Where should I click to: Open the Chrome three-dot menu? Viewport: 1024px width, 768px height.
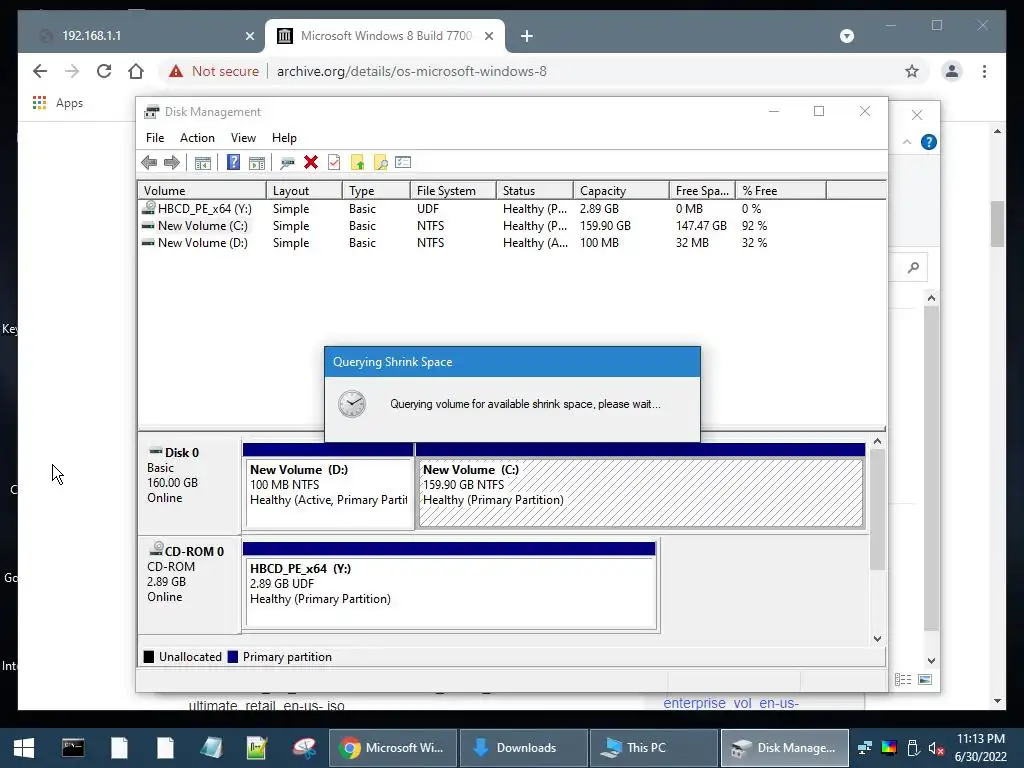984,71
